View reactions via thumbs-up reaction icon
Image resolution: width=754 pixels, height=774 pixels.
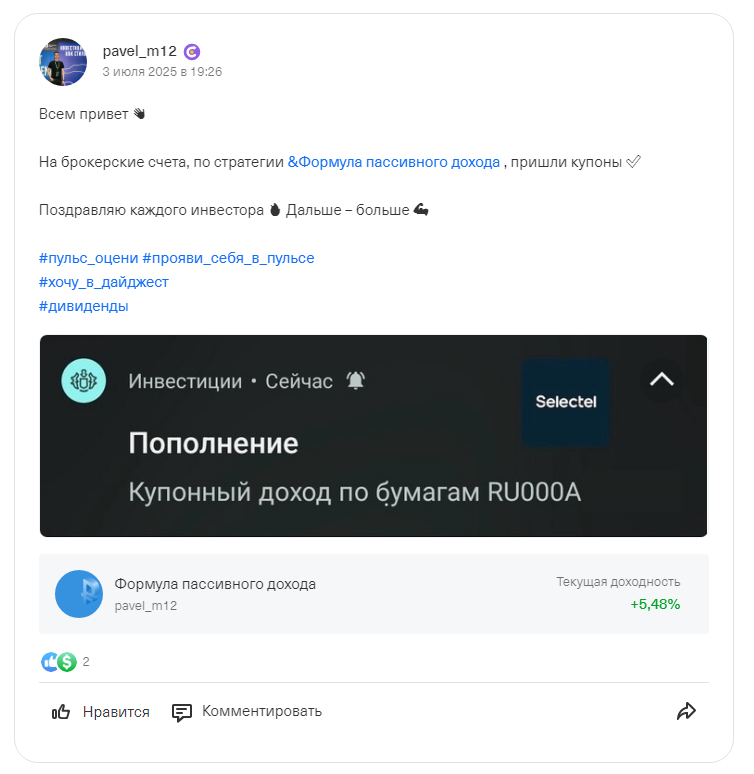pos(48,662)
